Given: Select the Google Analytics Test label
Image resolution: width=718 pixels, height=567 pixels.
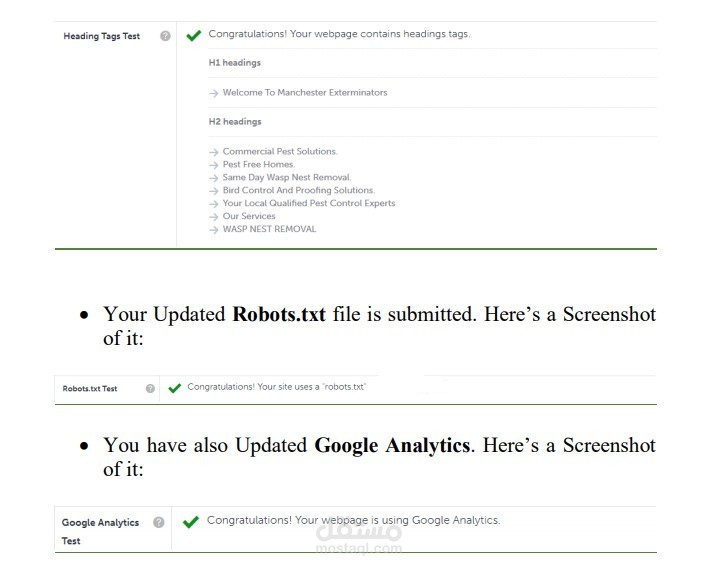Looking at the screenshot, I should 100,531.
